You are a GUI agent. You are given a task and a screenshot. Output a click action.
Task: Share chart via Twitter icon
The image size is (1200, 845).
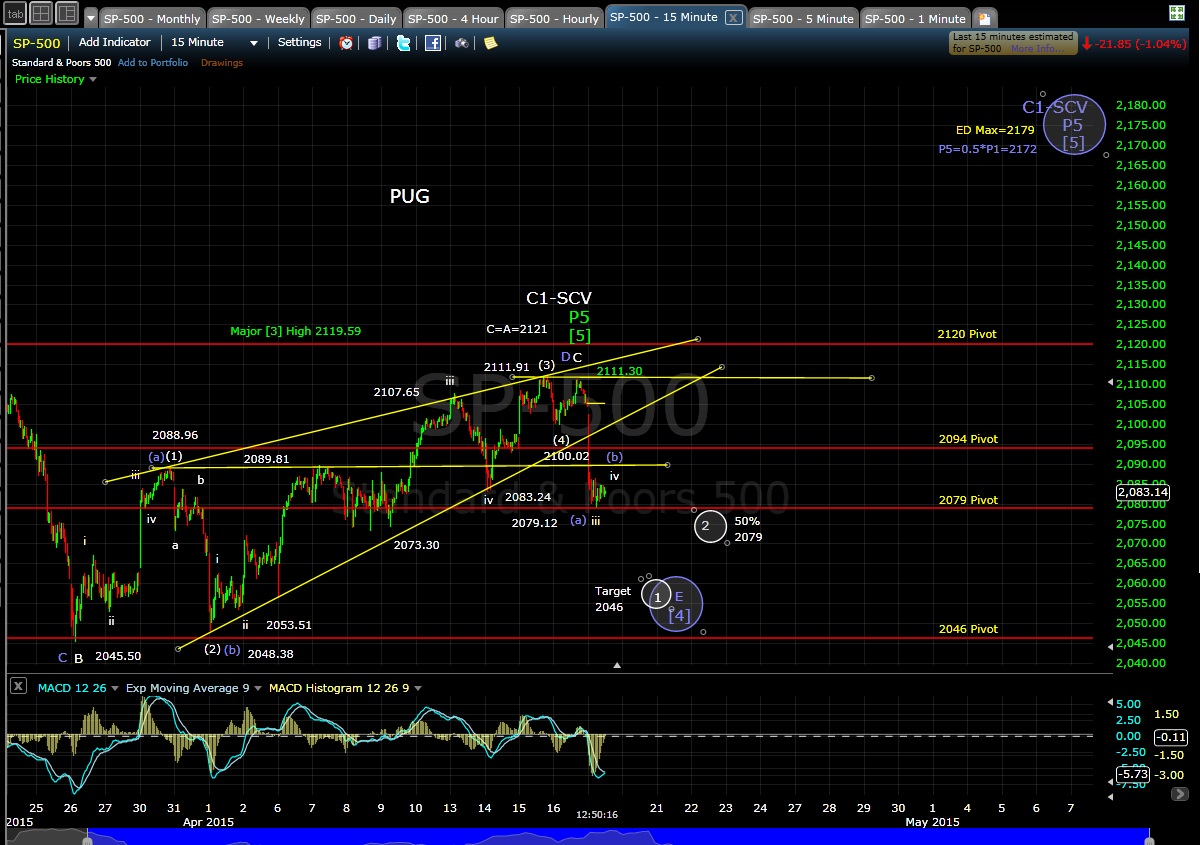coord(403,43)
